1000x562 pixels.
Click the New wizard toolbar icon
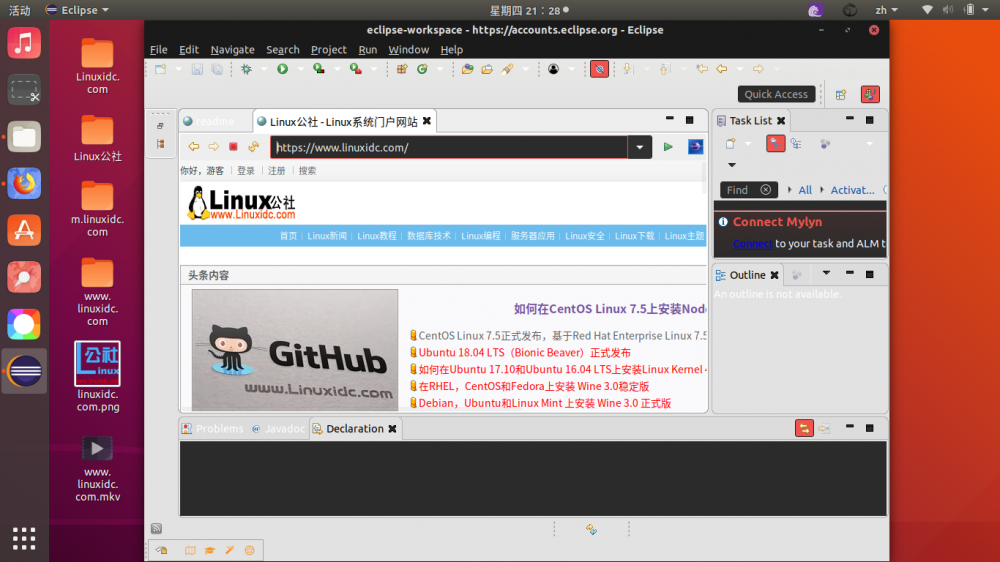coord(161,69)
